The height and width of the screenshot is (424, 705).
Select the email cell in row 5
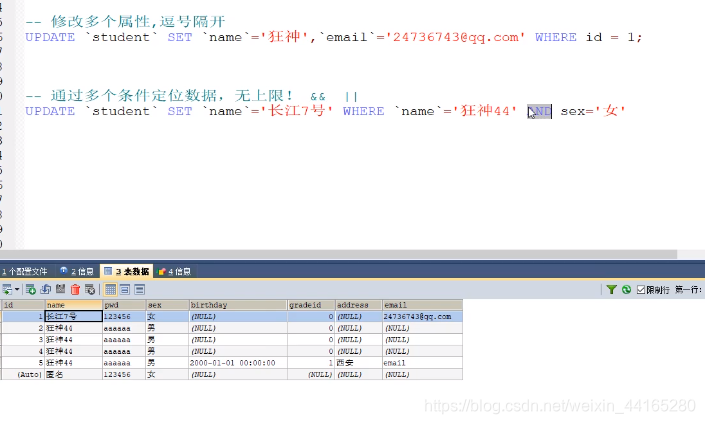[x=422, y=363]
